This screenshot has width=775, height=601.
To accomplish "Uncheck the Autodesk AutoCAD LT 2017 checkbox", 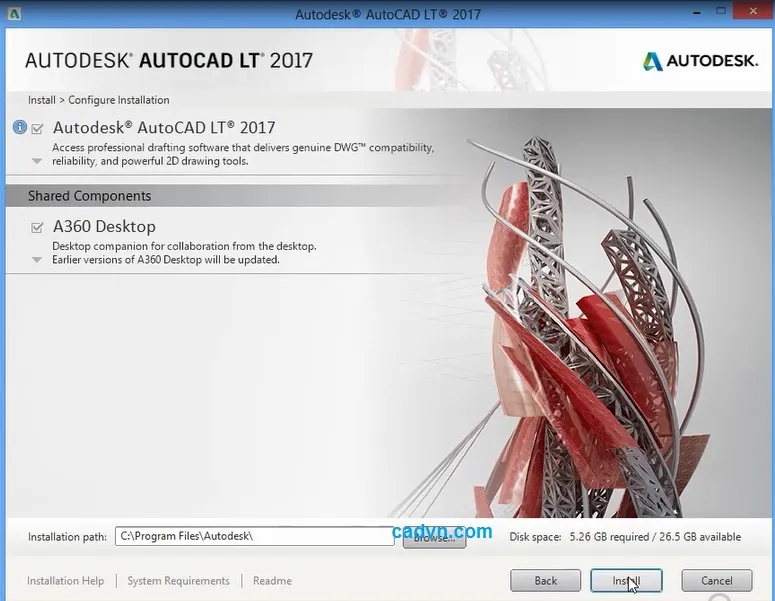I will pyautogui.click(x=37, y=129).
